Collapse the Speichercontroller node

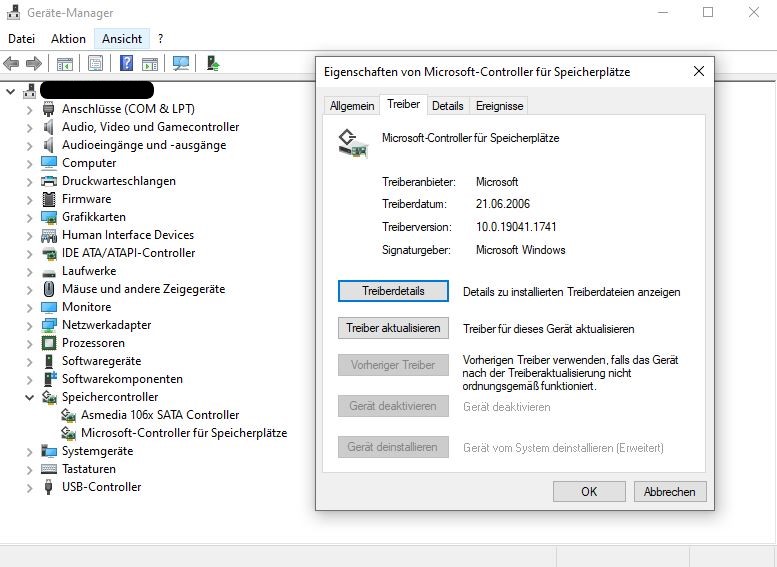click(30, 397)
